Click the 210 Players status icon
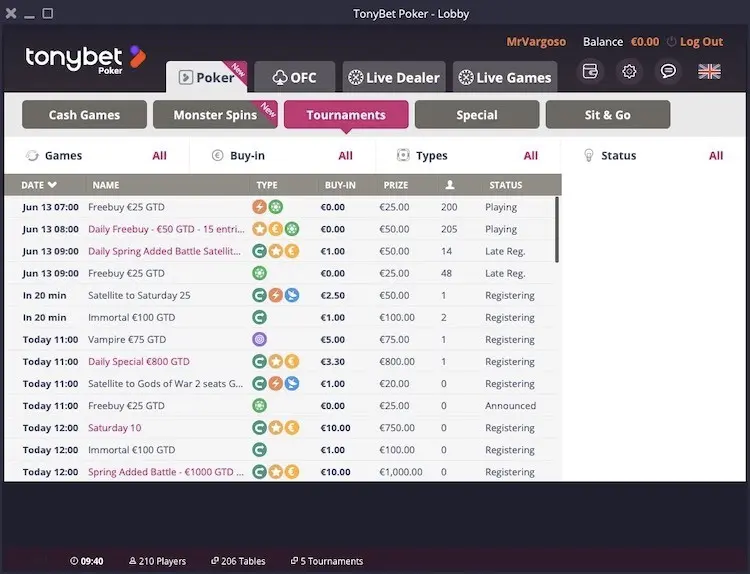 132,561
